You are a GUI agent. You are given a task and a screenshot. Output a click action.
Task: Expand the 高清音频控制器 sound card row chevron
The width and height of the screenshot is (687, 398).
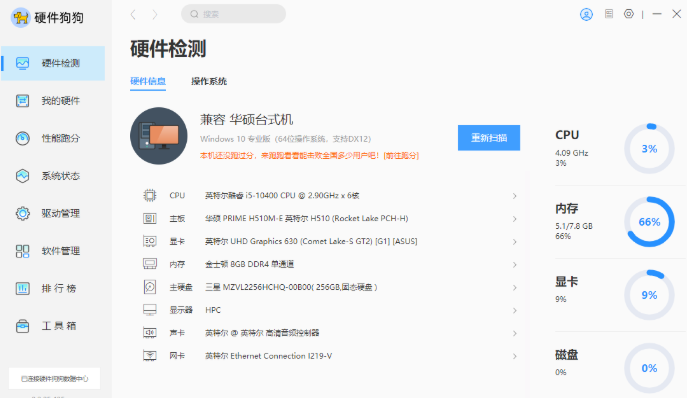pos(515,334)
